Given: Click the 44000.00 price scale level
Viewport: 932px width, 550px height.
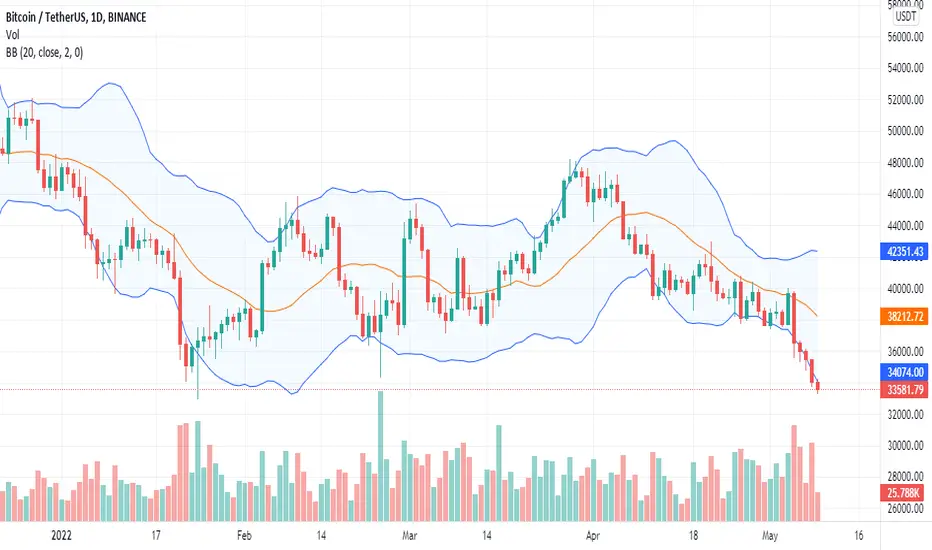Looking at the screenshot, I should pos(905,226).
